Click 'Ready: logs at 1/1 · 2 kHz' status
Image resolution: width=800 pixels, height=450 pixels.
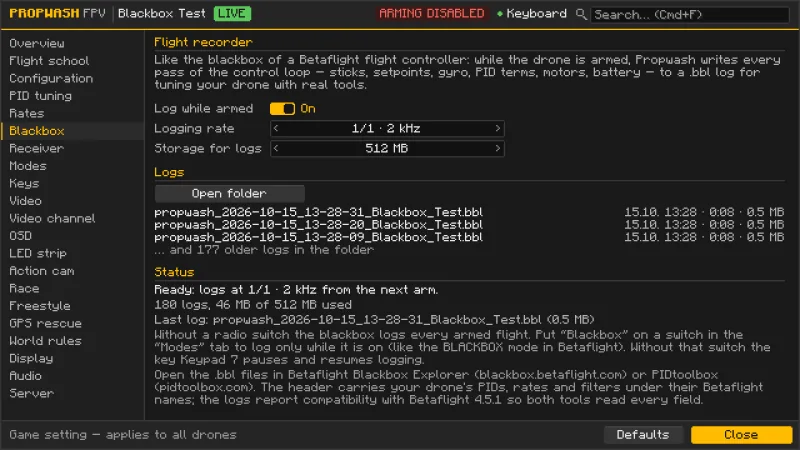296,290
